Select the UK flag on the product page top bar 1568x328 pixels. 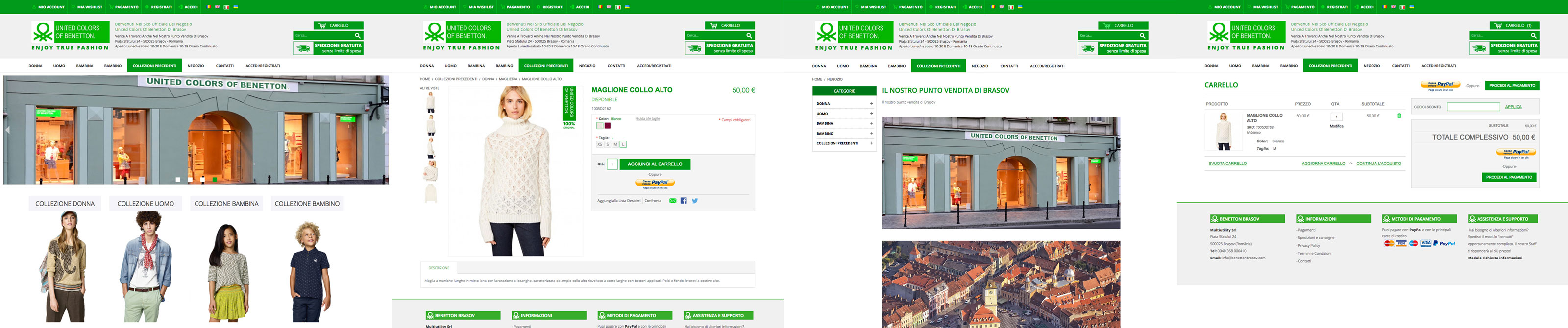[609, 7]
